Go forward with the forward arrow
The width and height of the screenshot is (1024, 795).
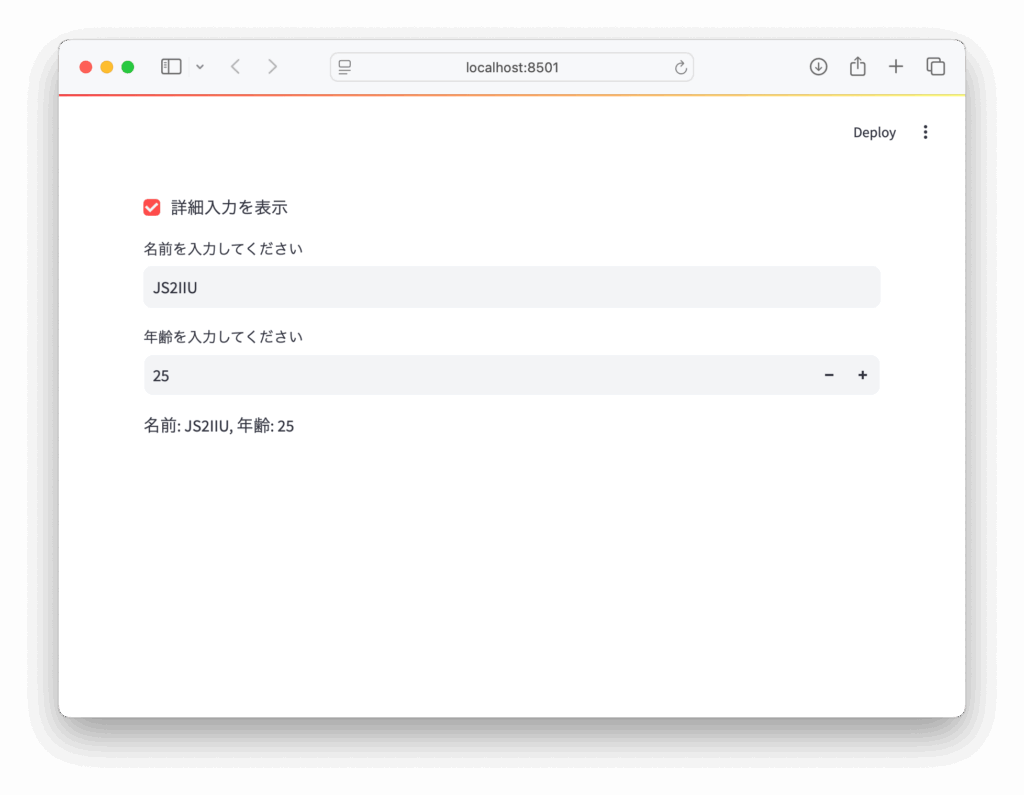(272, 67)
